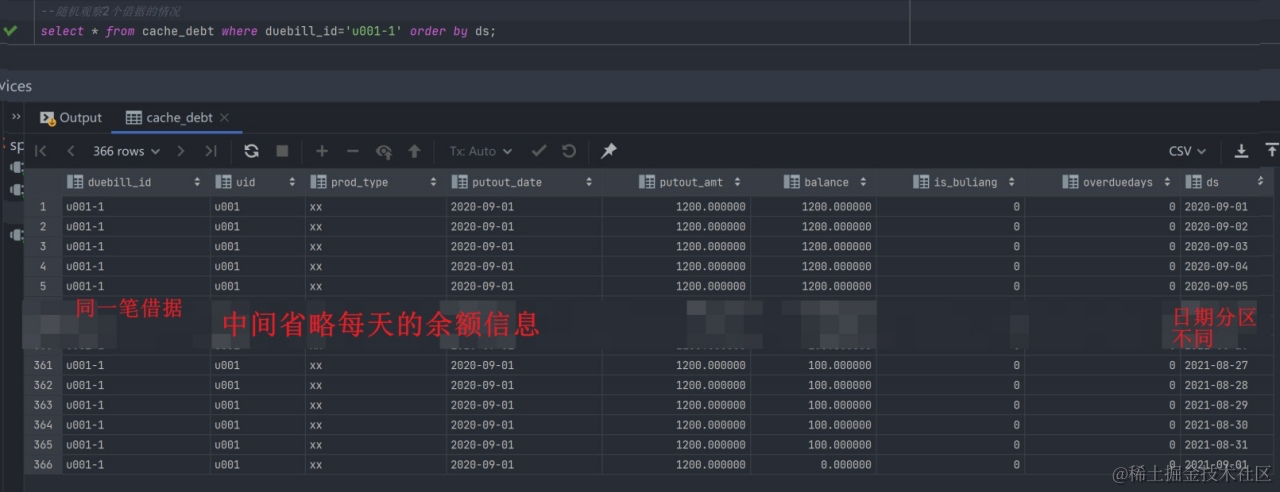Sort by is_buliang column arrows
The width and height of the screenshot is (1280, 492).
pos(1012,183)
